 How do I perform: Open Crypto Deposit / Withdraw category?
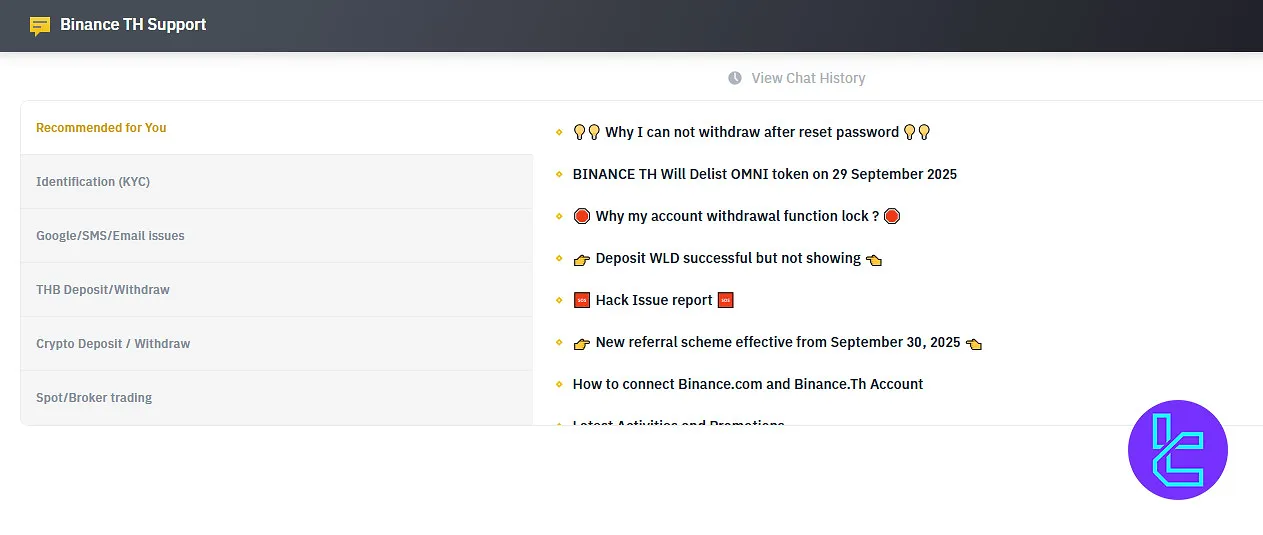click(113, 344)
